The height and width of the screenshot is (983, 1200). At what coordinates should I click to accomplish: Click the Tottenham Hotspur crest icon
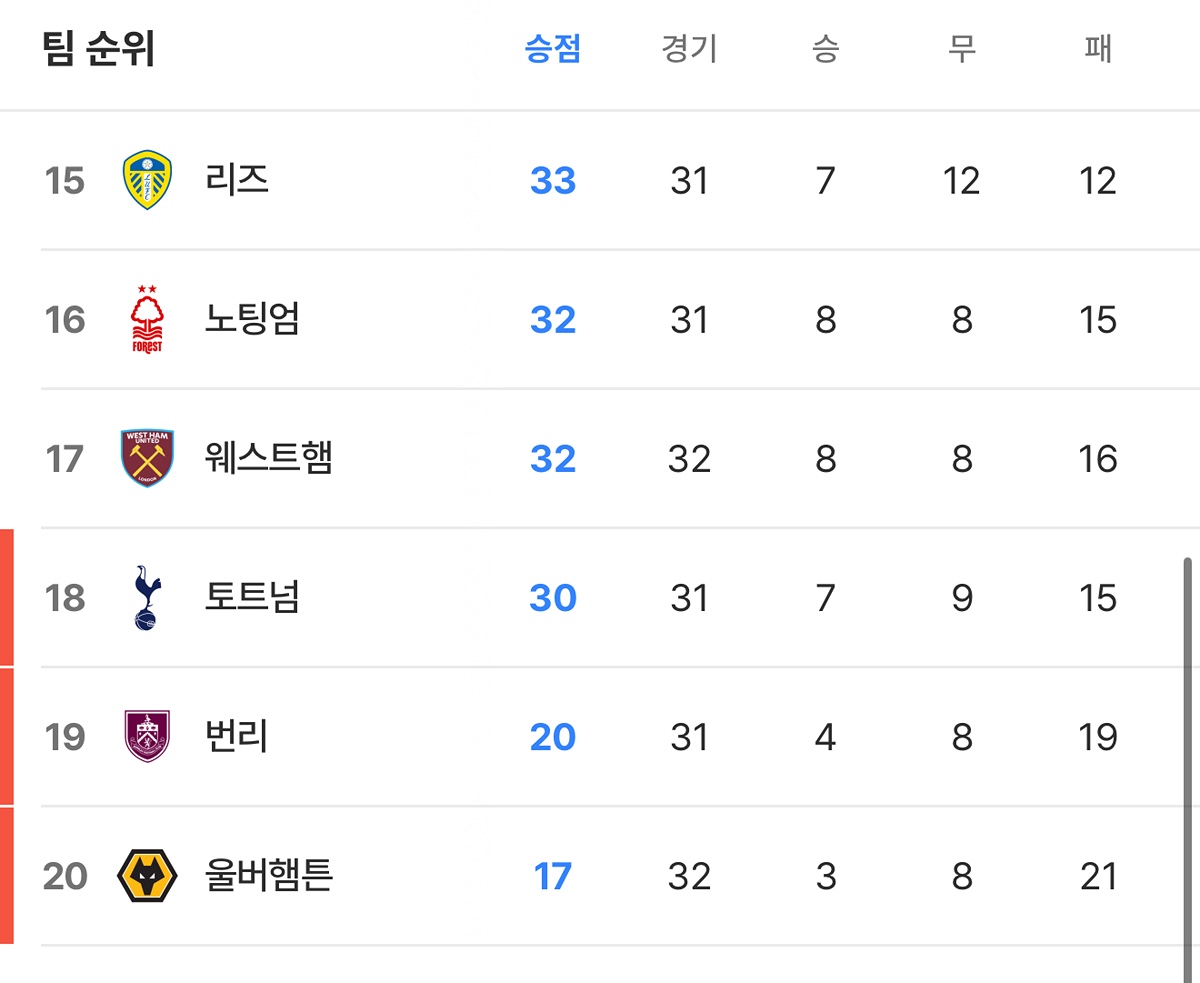pos(147,597)
